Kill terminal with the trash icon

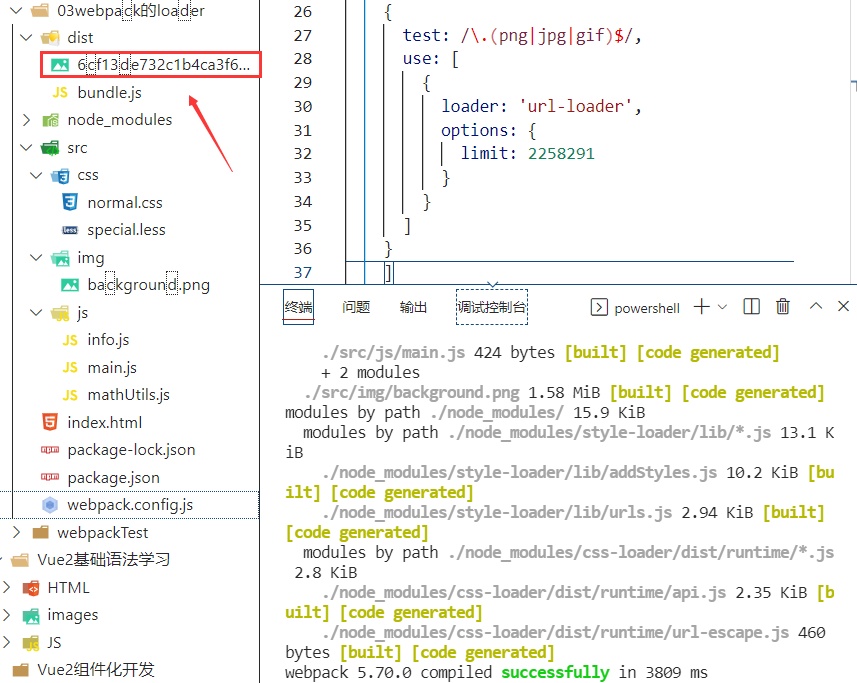click(x=783, y=307)
